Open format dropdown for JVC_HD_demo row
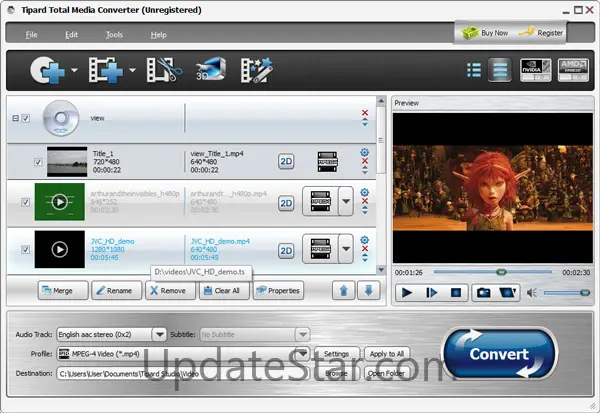600x413 pixels. tap(346, 249)
